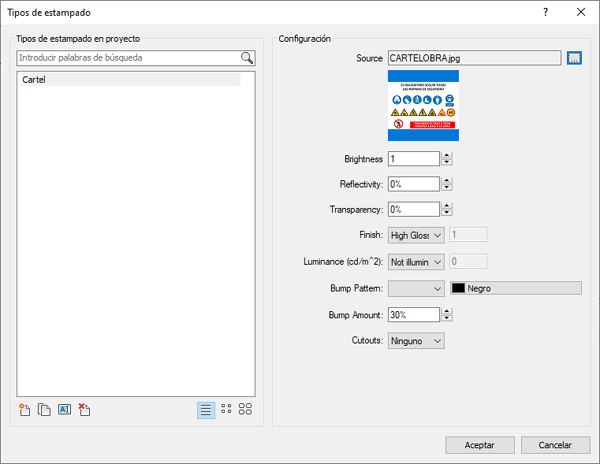600x464 pixels.
Task: Click the duplicate decal icon
Action: [44, 409]
